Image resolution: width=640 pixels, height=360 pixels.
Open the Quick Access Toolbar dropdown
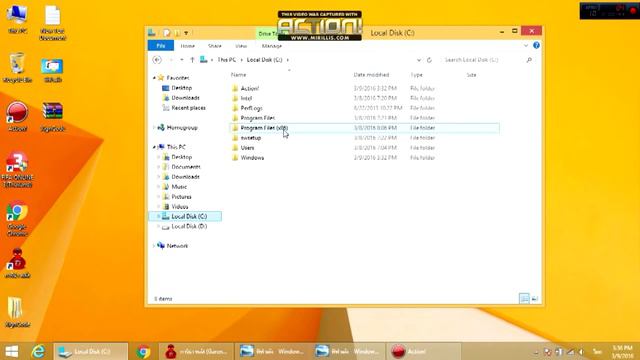click(186, 33)
